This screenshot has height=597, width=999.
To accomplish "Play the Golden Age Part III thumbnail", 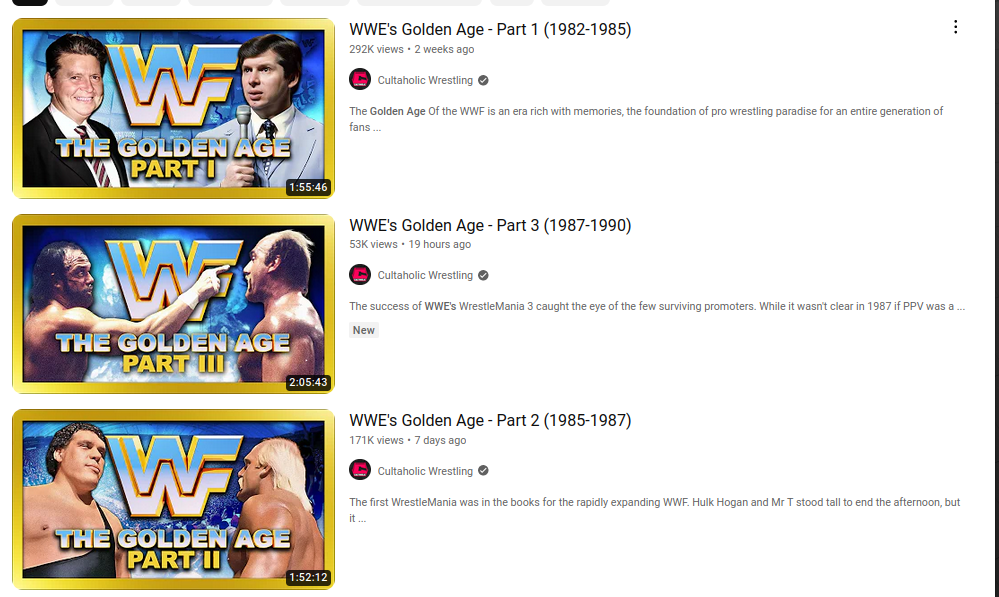I will click(x=173, y=304).
